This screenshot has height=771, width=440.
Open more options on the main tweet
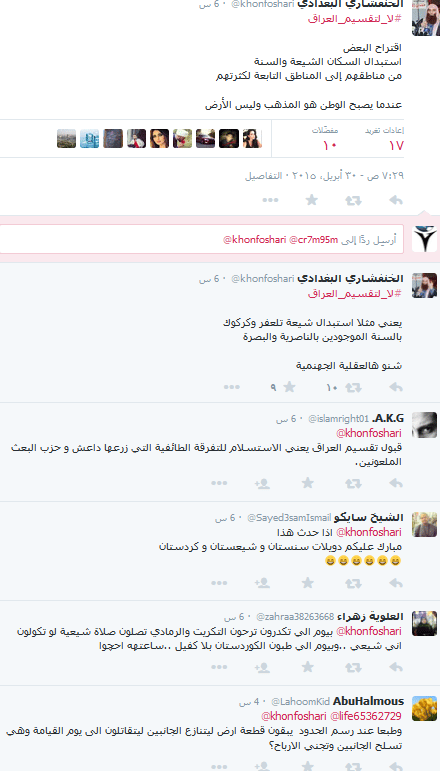click(x=270, y=200)
